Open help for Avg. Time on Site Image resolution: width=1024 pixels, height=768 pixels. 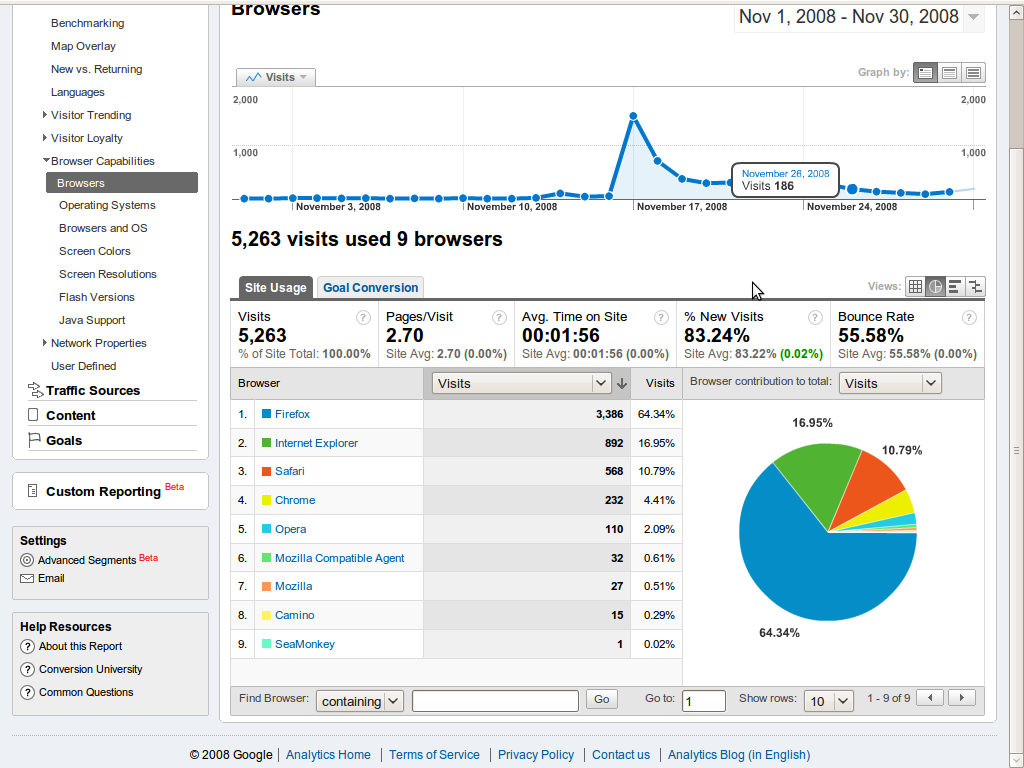point(661,317)
